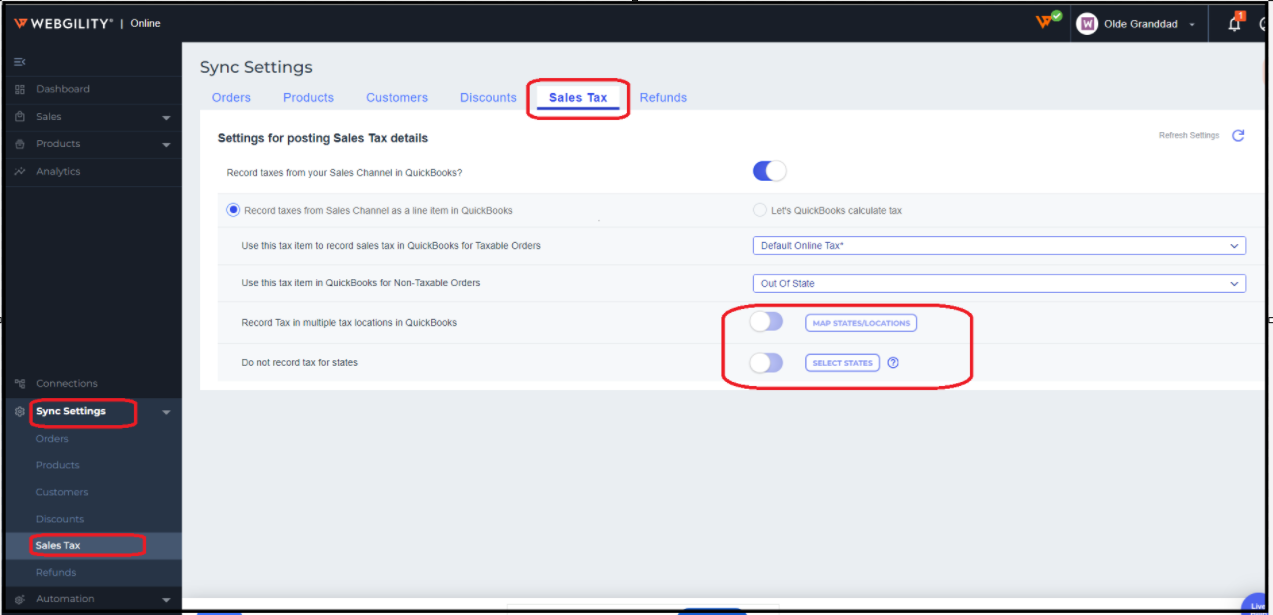Viewport: 1273px width, 615px height.
Task: Open Analytics in the sidebar
Action: pos(58,171)
